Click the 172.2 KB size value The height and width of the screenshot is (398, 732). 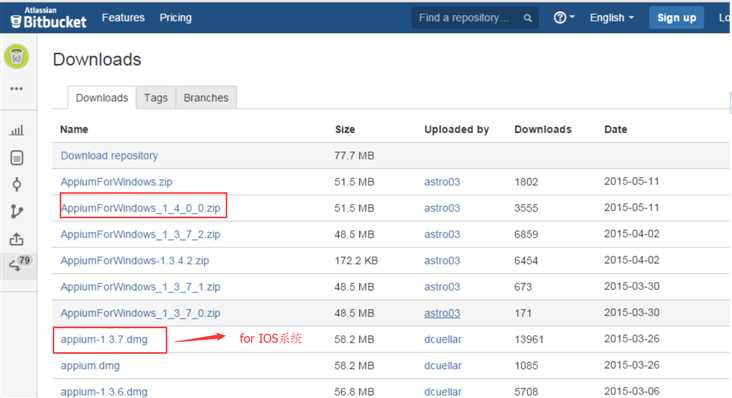pos(356,260)
